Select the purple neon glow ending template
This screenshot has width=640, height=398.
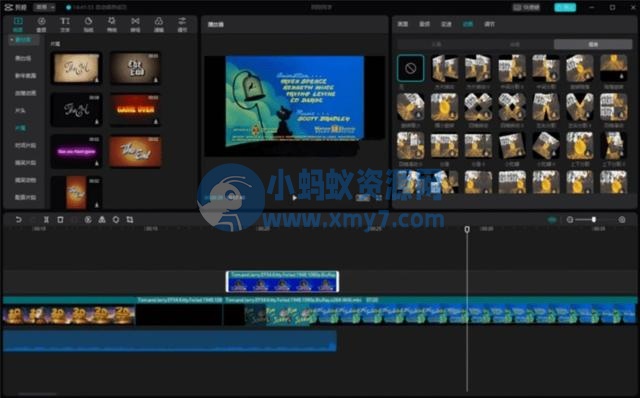(x=76, y=151)
